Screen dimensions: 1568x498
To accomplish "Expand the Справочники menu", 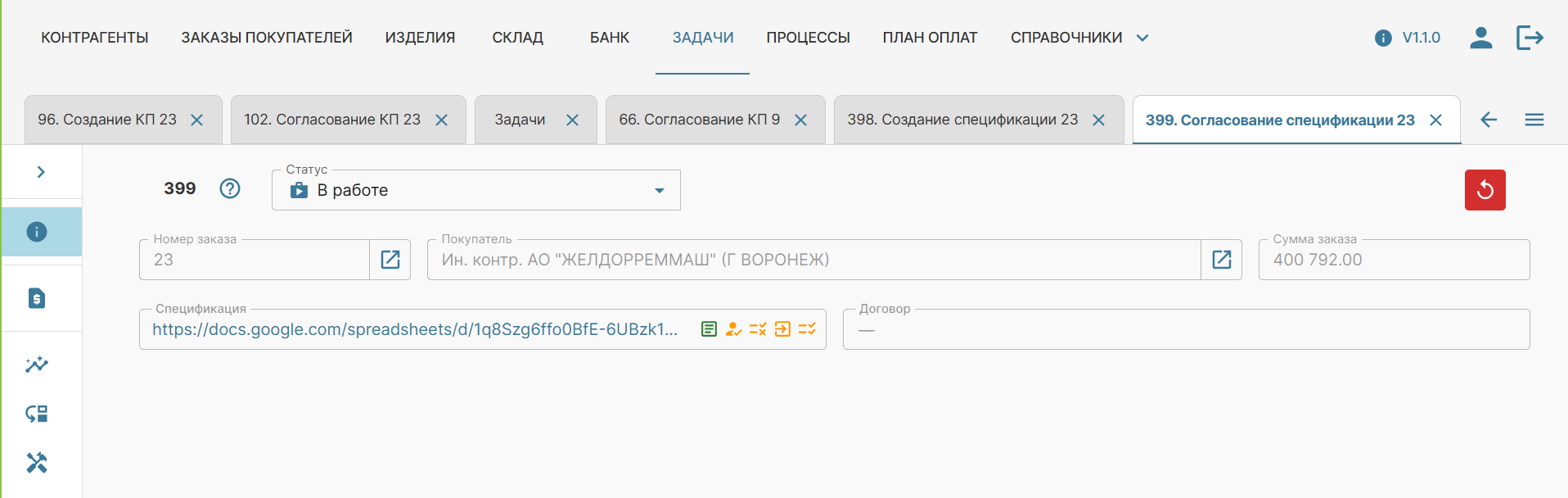I will pos(1079,38).
